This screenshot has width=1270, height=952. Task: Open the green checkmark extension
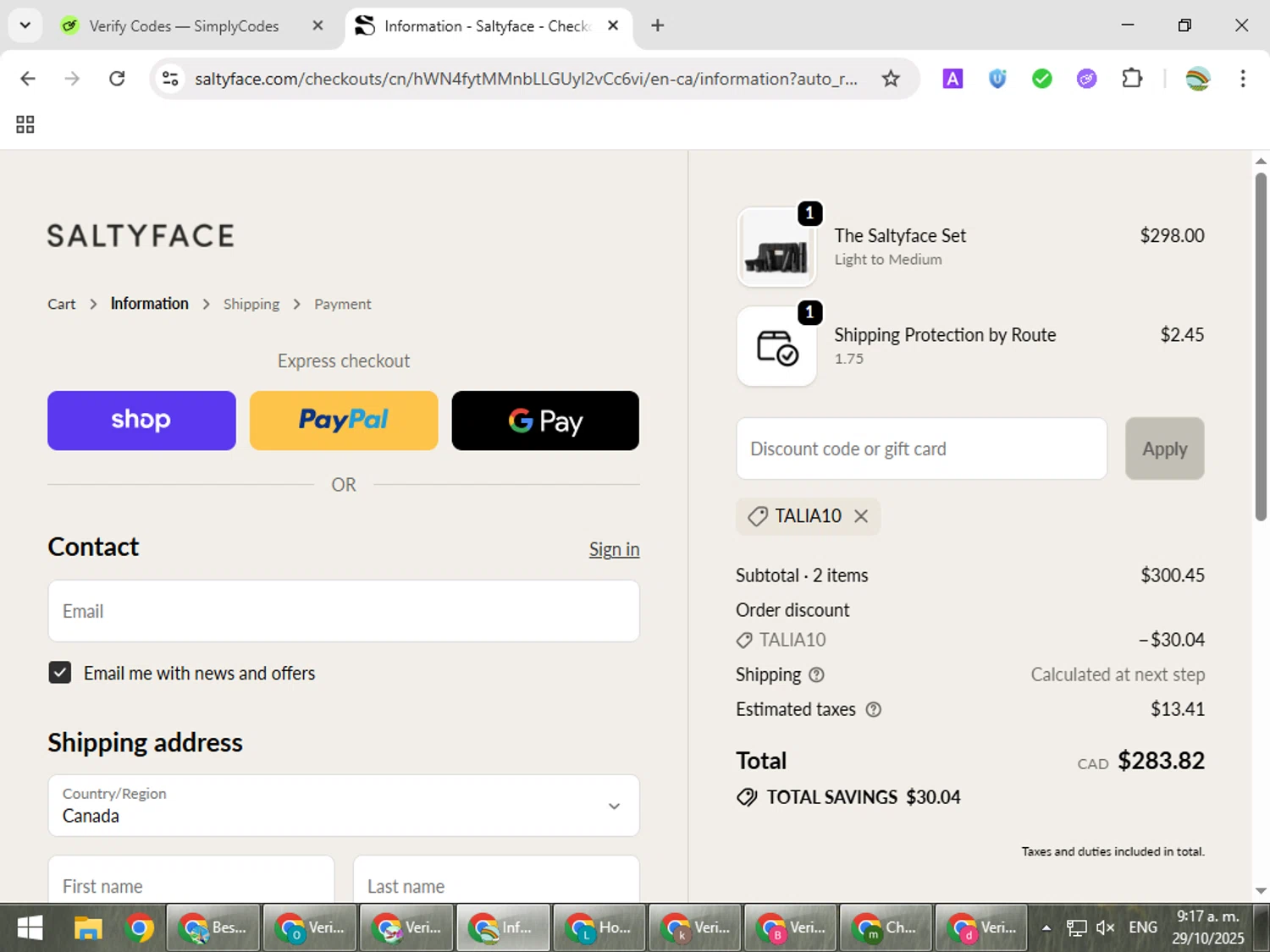(x=1042, y=79)
